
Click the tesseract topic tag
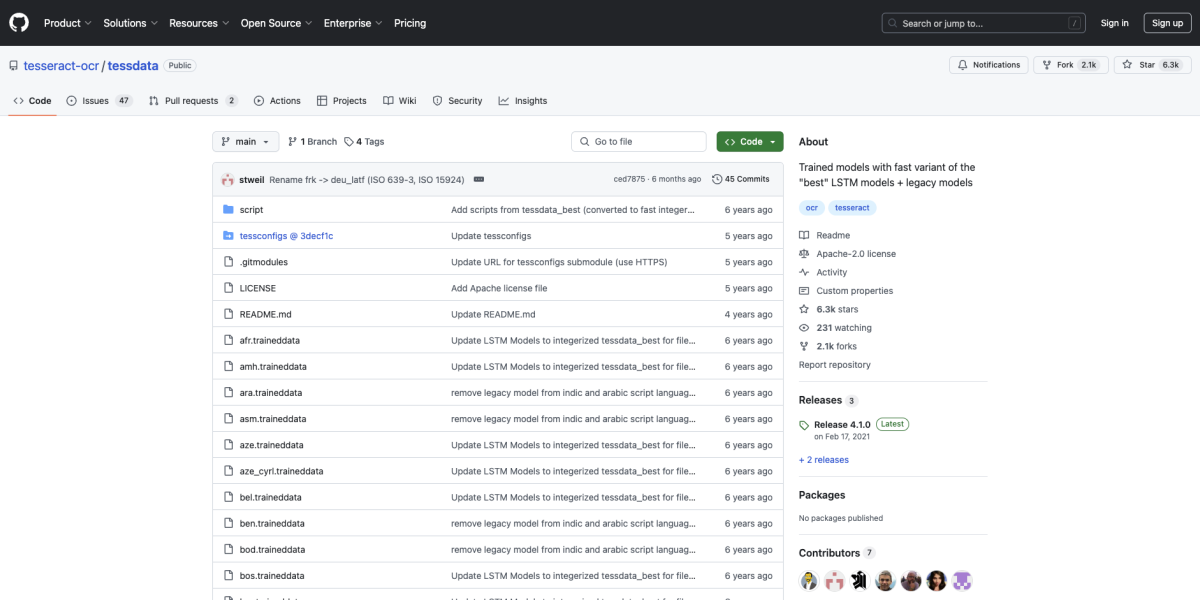[852, 208]
